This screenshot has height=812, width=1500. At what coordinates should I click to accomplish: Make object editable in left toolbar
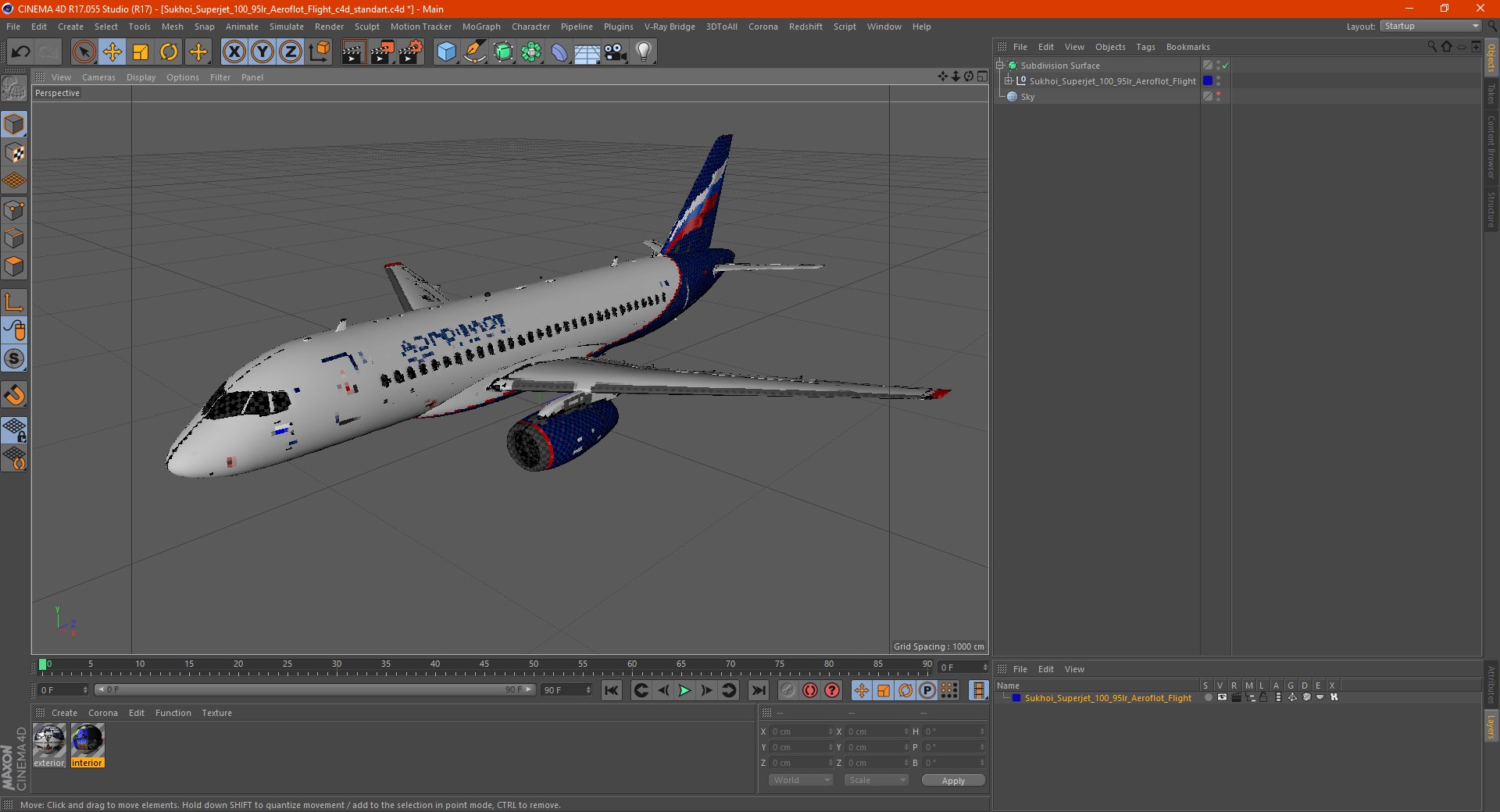point(14,89)
